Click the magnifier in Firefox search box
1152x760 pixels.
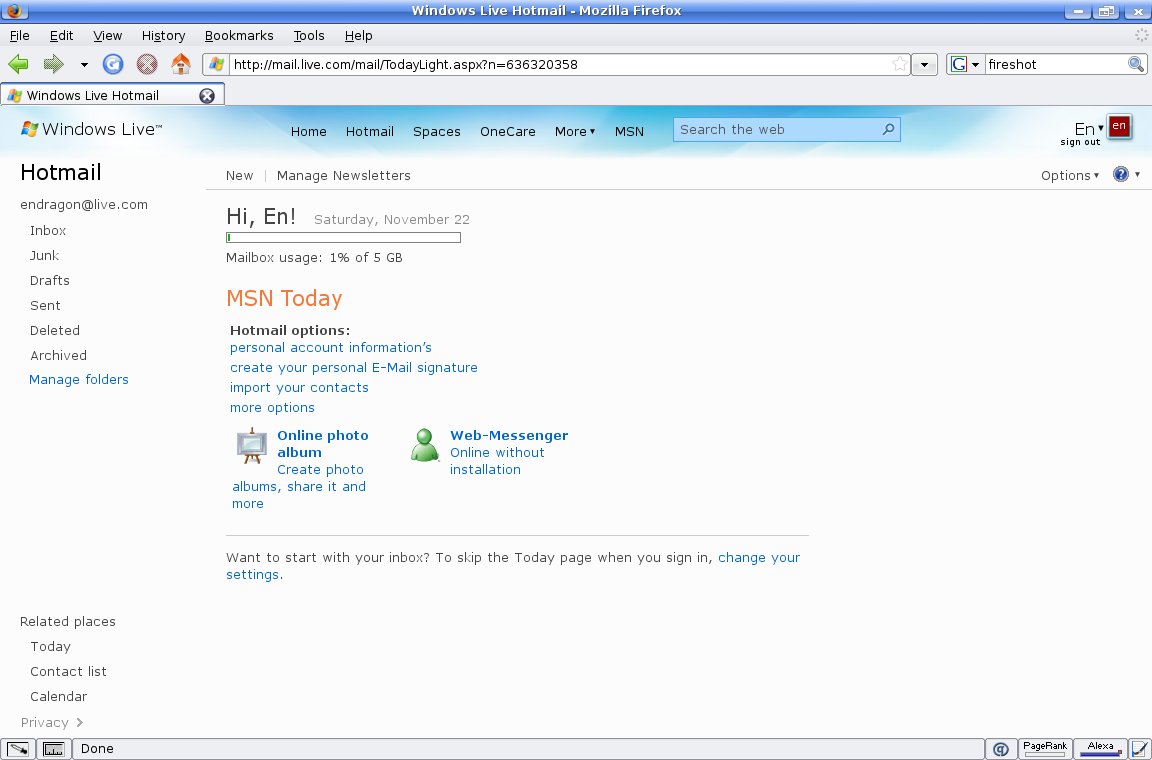pos(1136,64)
